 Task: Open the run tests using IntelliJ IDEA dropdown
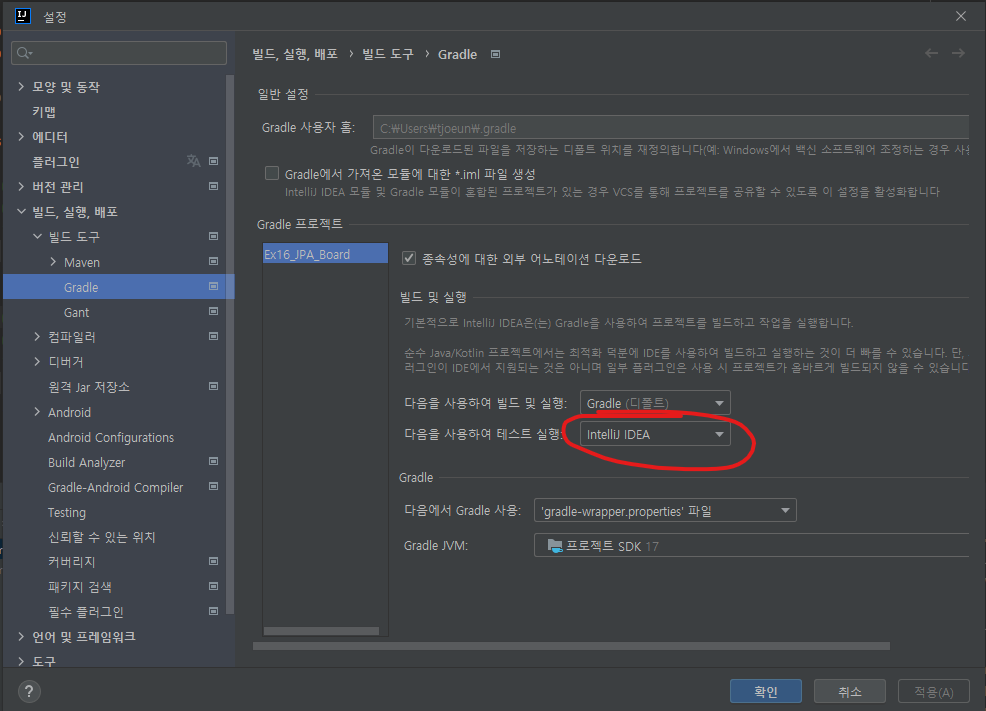tap(655, 434)
